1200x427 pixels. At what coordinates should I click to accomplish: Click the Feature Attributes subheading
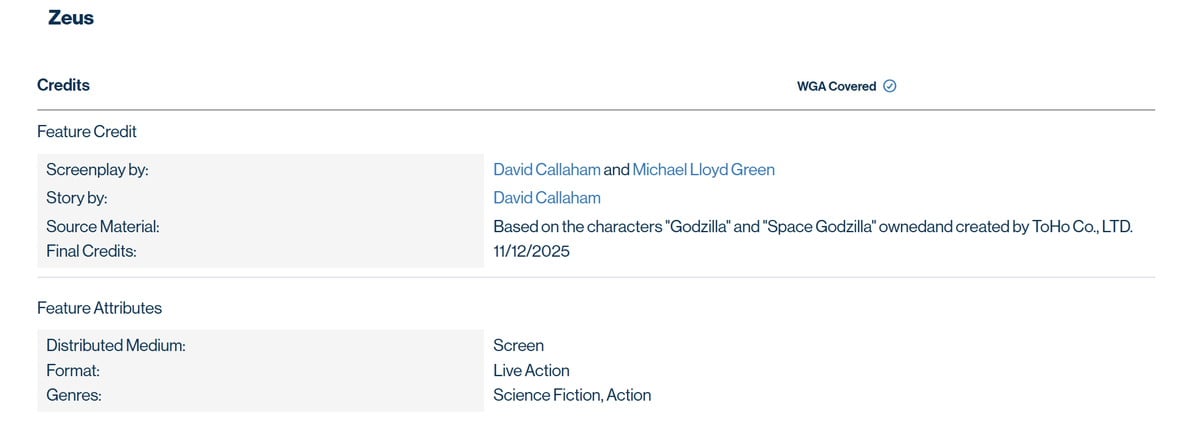(99, 308)
